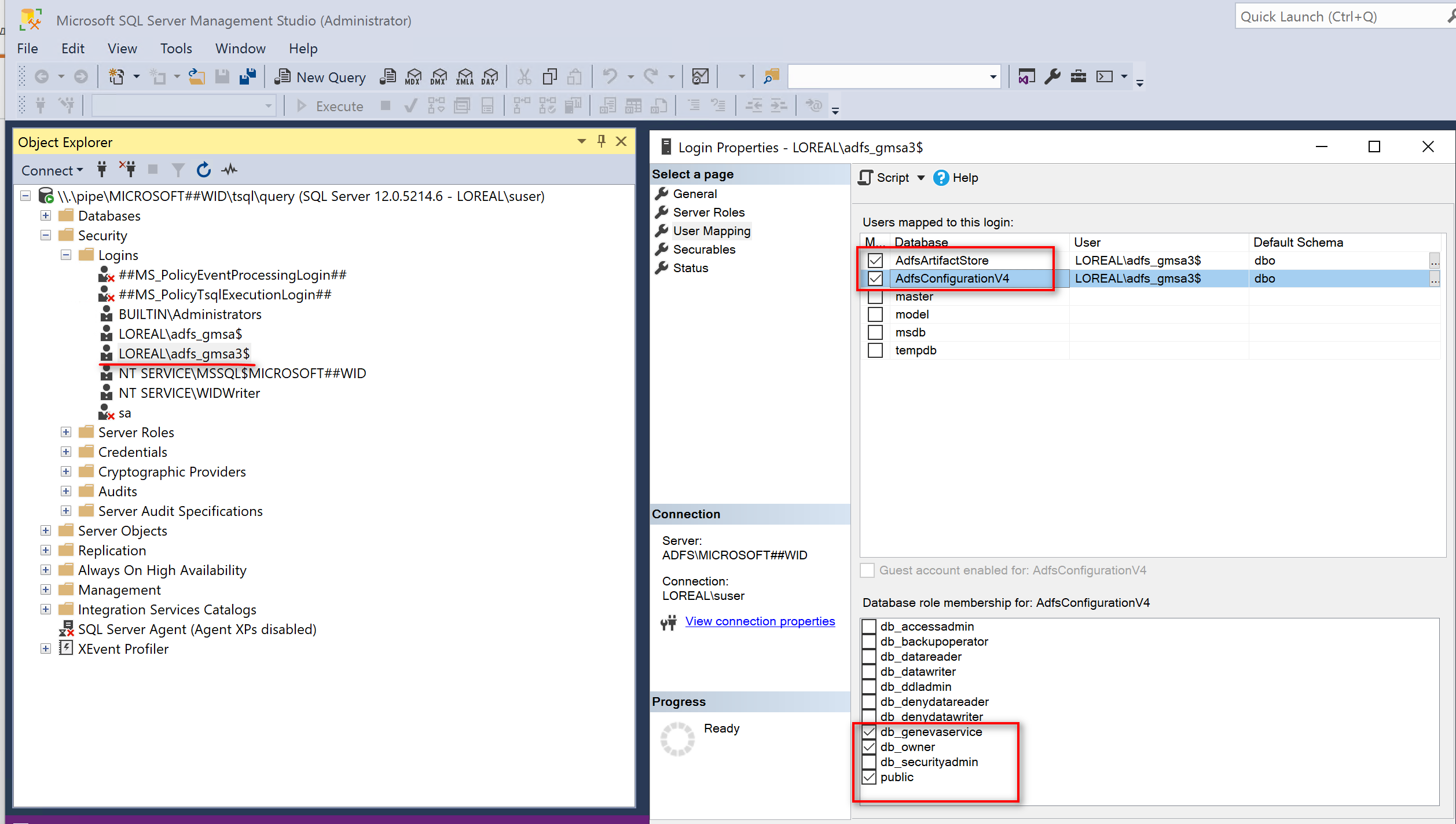The height and width of the screenshot is (824, 1456).
Task: Open the Script dropdown arrow
Action: pyautogui.click(x=921, y=178)
